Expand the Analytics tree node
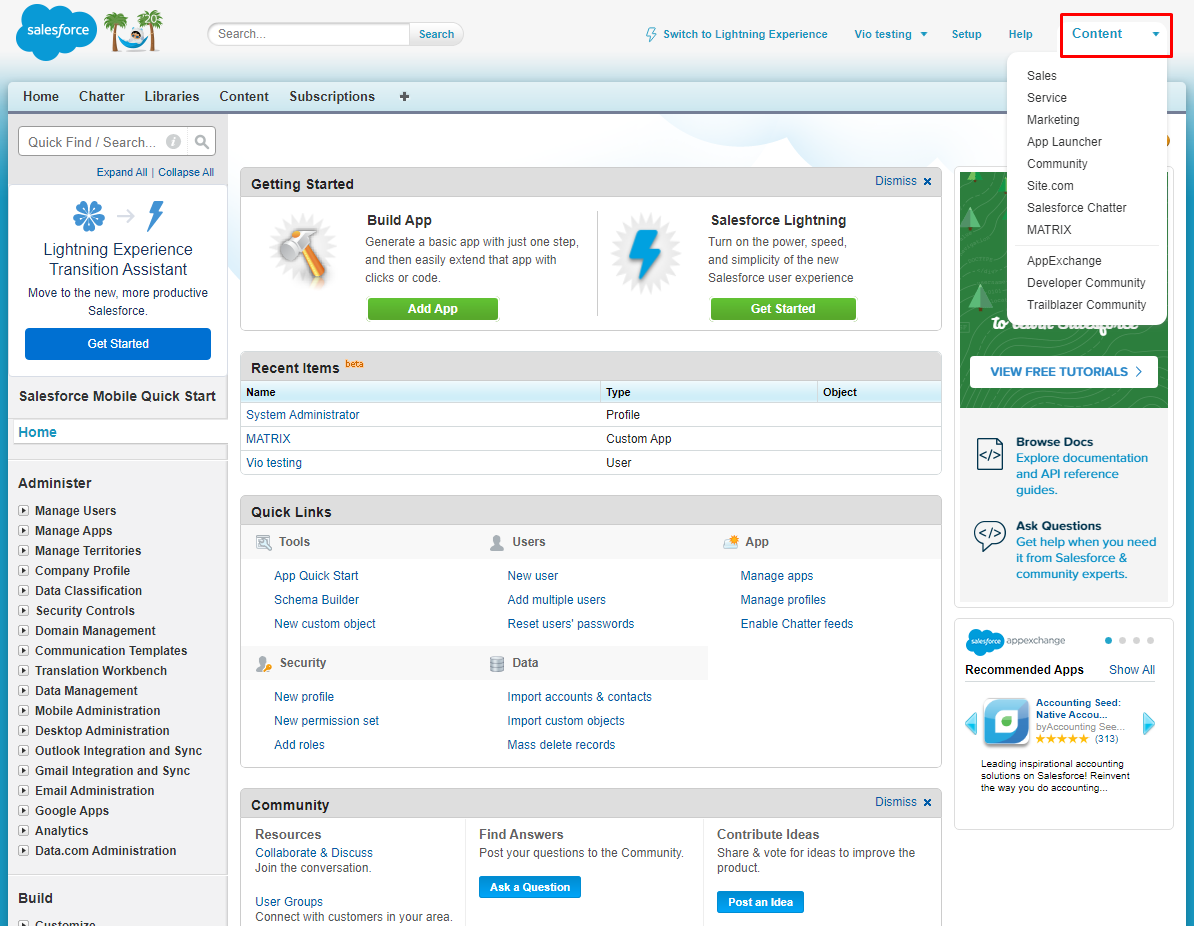 (x=24, y=830)
